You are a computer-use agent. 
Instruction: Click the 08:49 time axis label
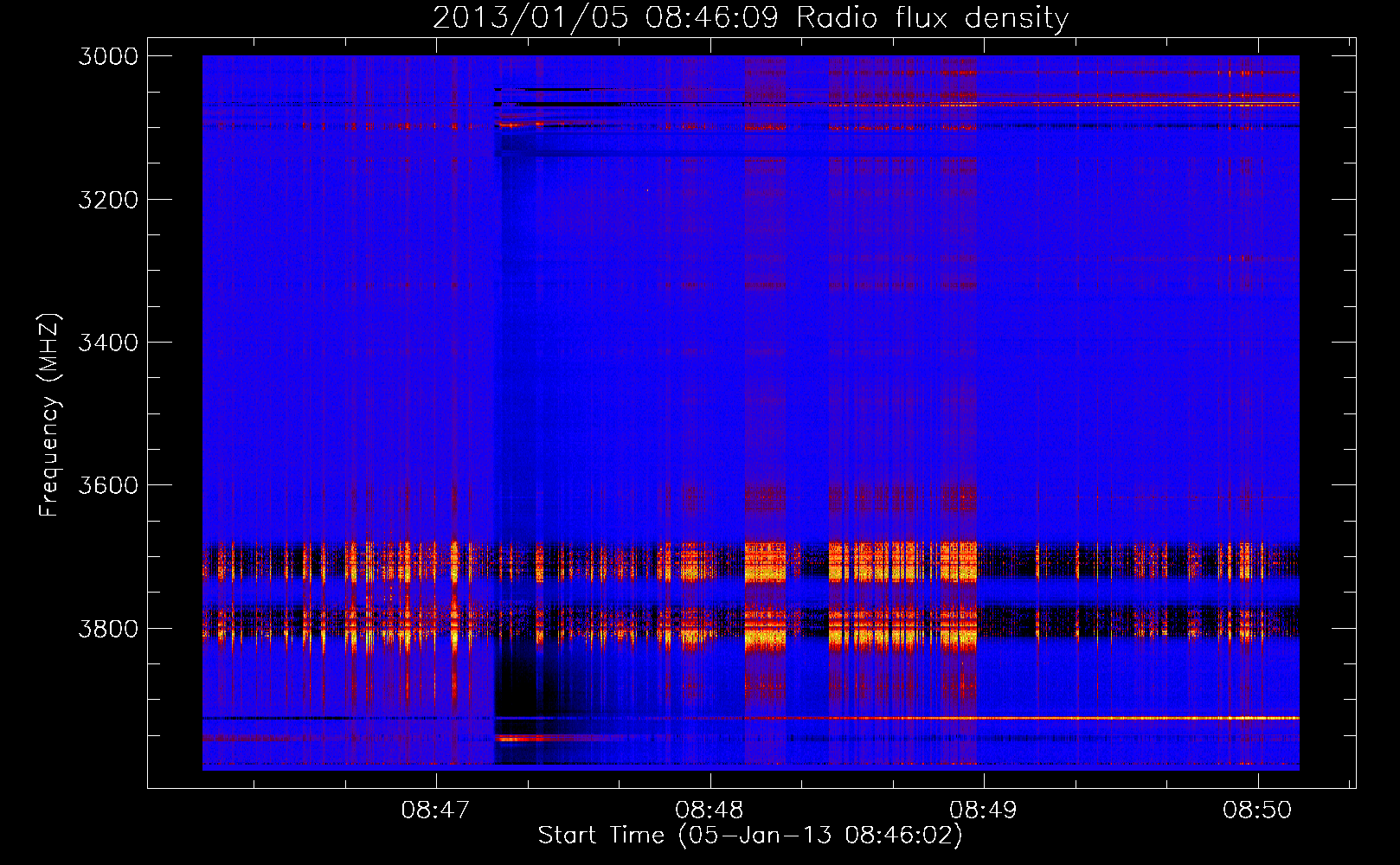(983, 811)
